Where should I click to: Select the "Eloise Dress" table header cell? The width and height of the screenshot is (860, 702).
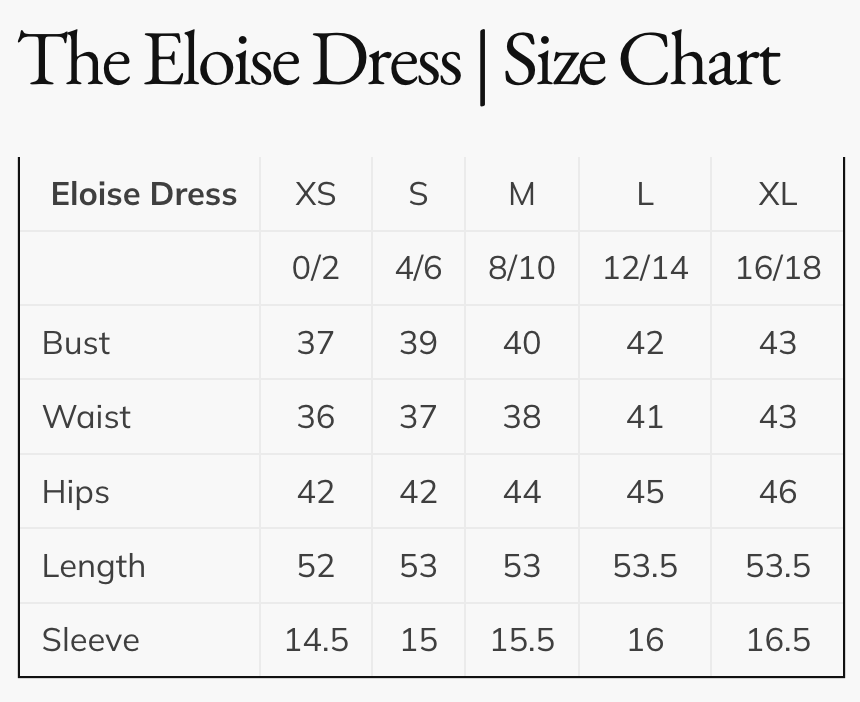(x=144, y=194)
